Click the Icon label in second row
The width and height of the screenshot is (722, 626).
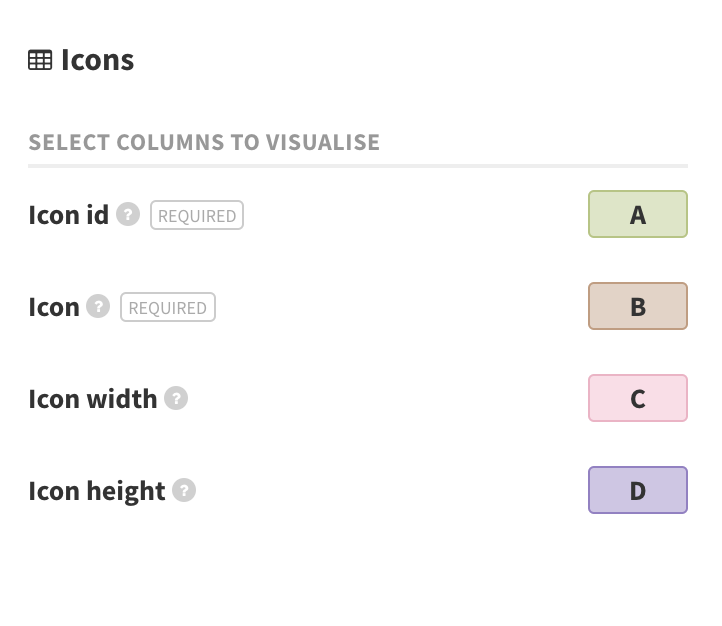point(54,307)
